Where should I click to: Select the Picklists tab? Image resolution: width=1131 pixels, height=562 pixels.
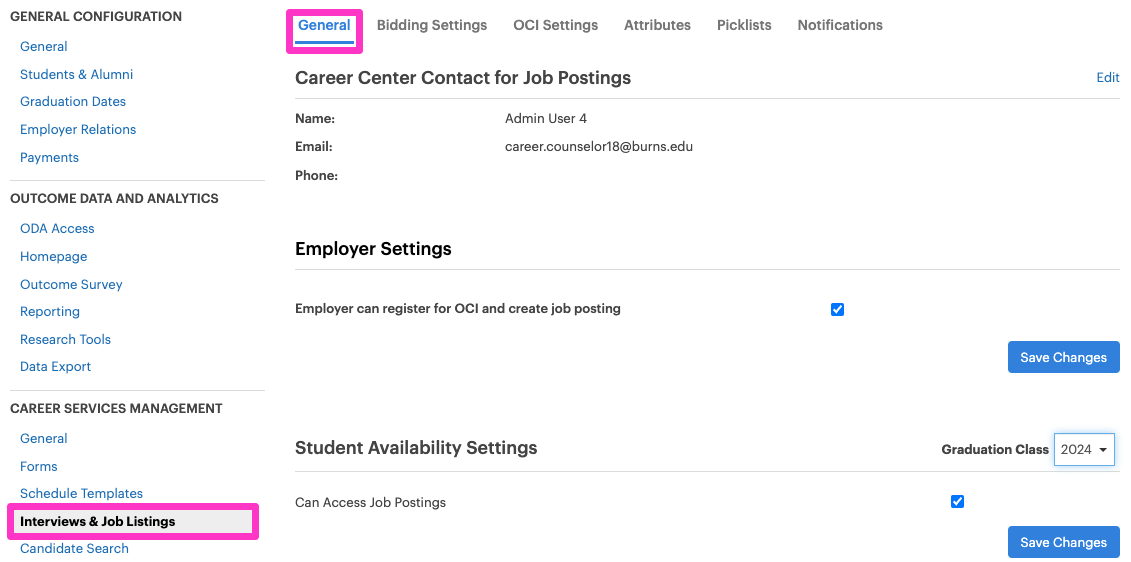pyautogui.click(x=744, y=25)
